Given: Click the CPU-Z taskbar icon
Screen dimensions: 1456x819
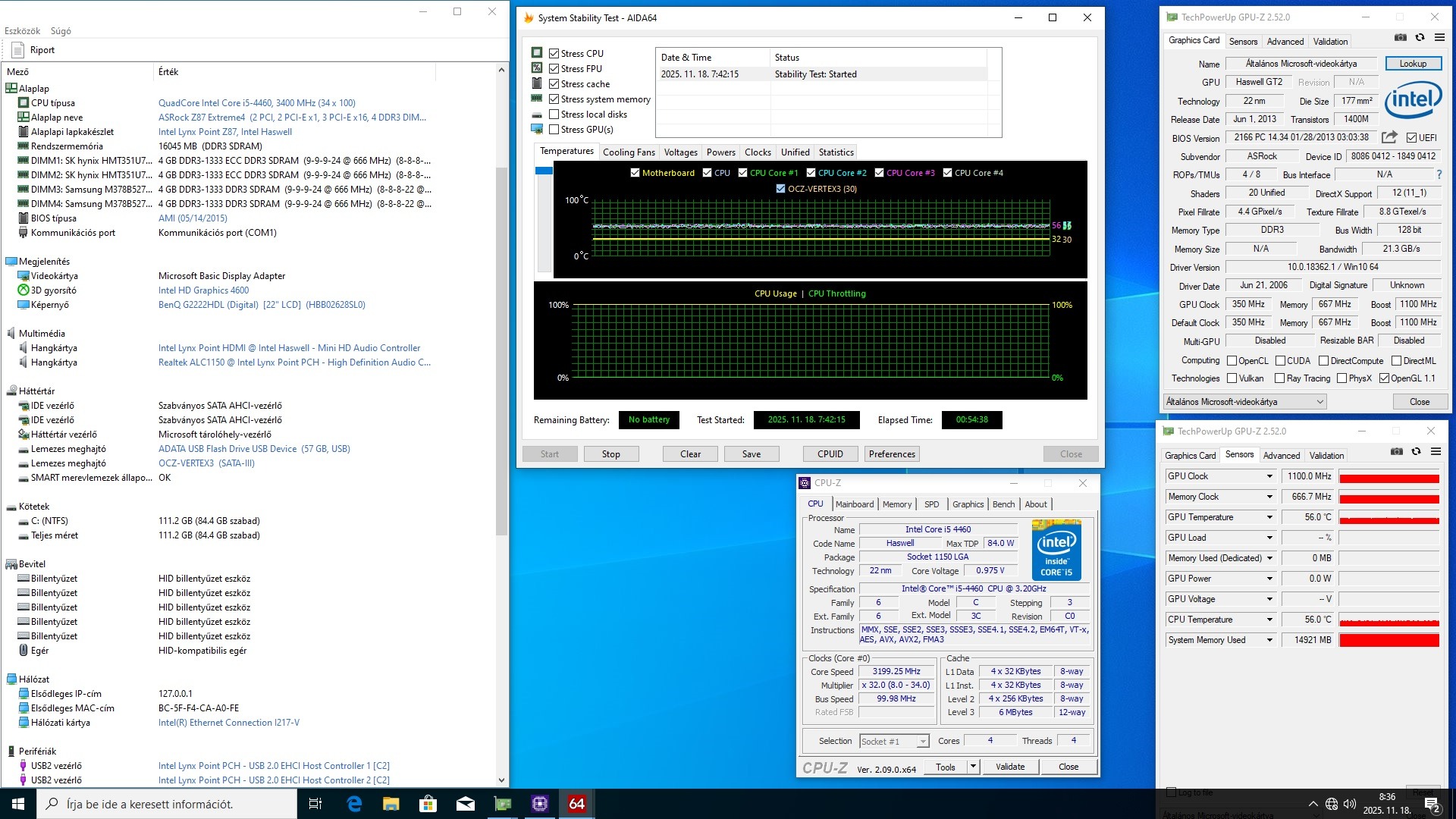Looking at the screenshot, I should click(539, 804).
